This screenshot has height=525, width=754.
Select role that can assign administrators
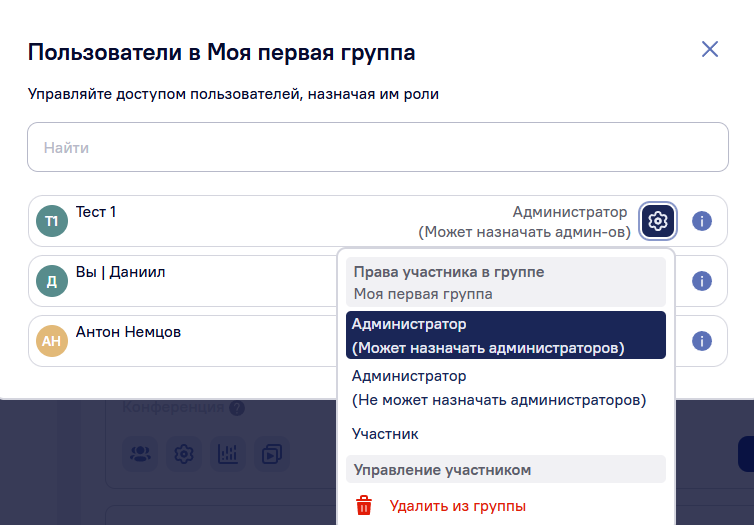tap(506, 335)
